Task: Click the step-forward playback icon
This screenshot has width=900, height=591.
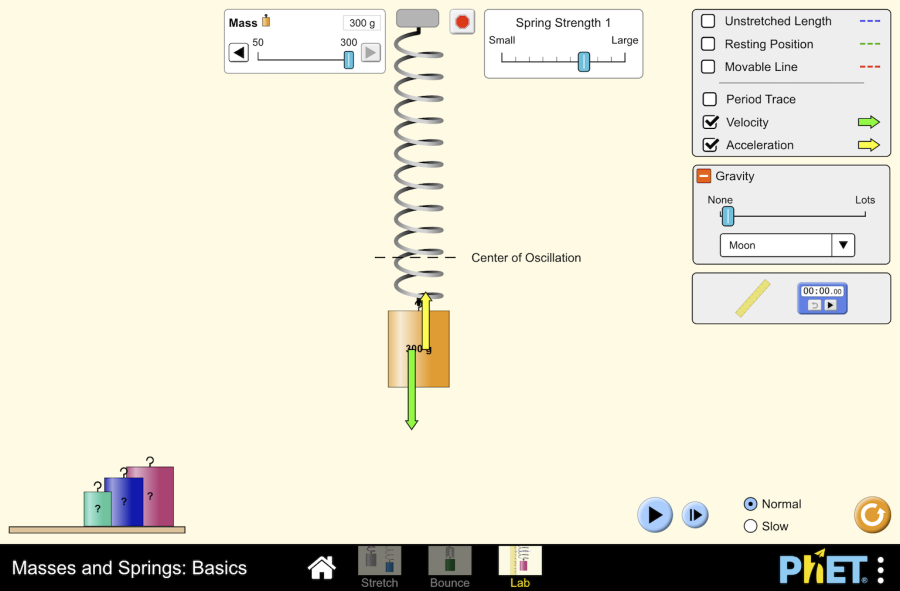Action: [x=696, y=515]
